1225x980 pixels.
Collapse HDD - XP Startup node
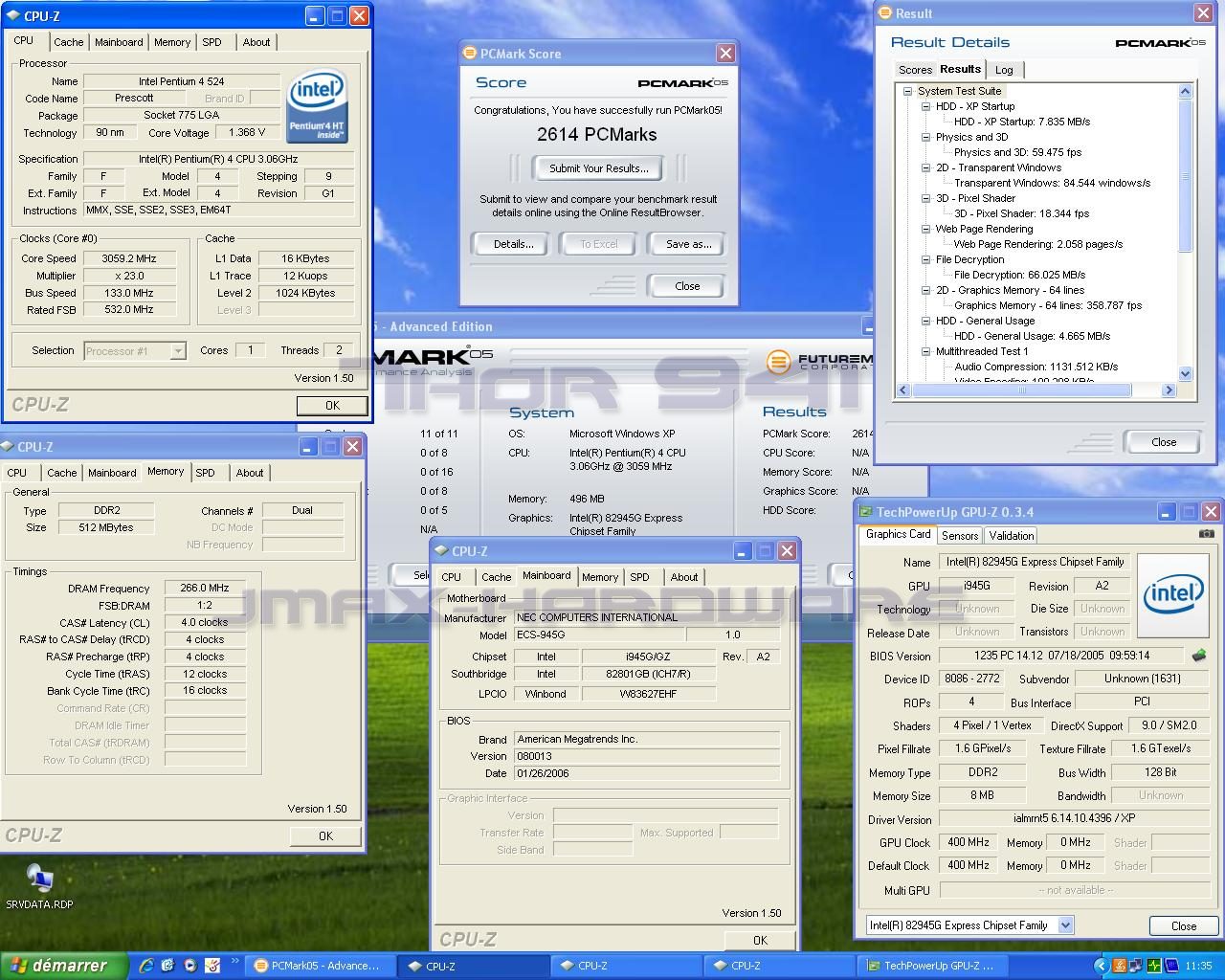(x=925, y=106)
